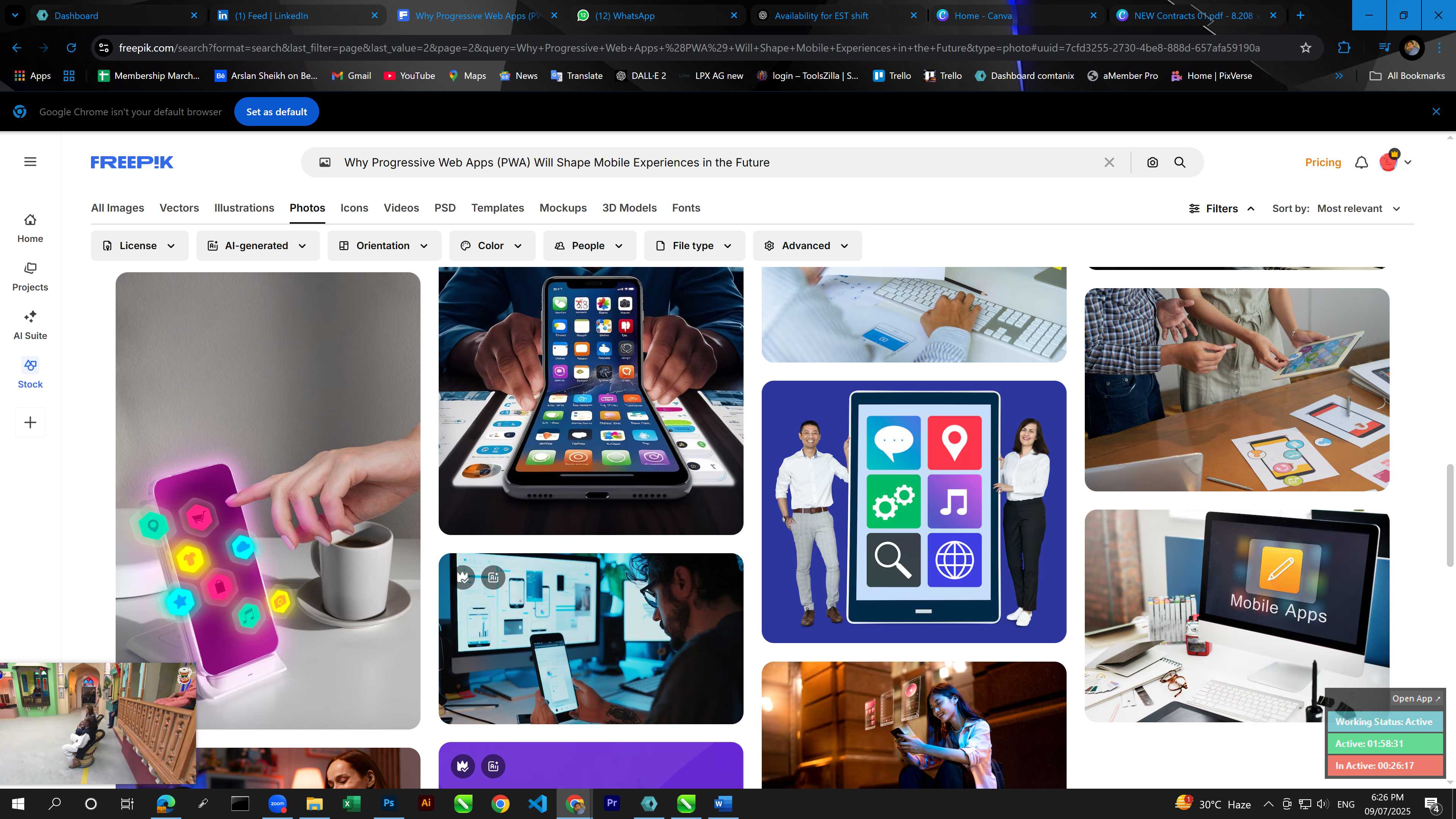
Task: Go back to previous page
Action: (17, 48)
